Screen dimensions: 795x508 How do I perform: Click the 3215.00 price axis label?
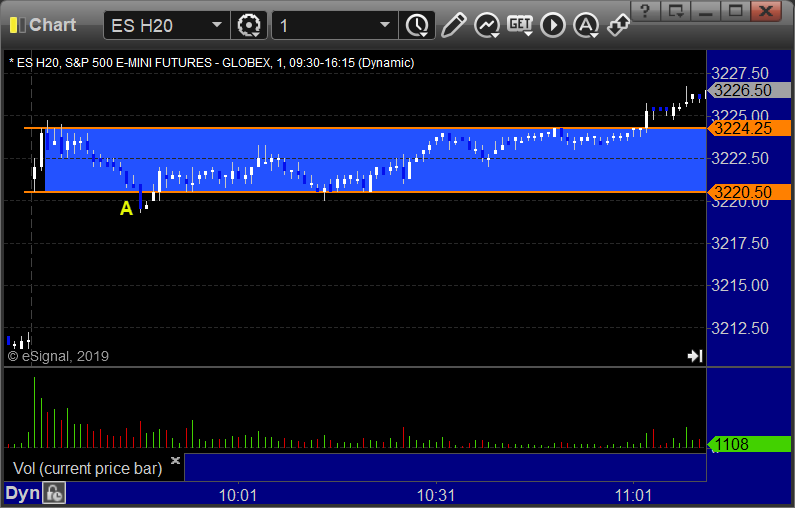click(x=740, y=285)
